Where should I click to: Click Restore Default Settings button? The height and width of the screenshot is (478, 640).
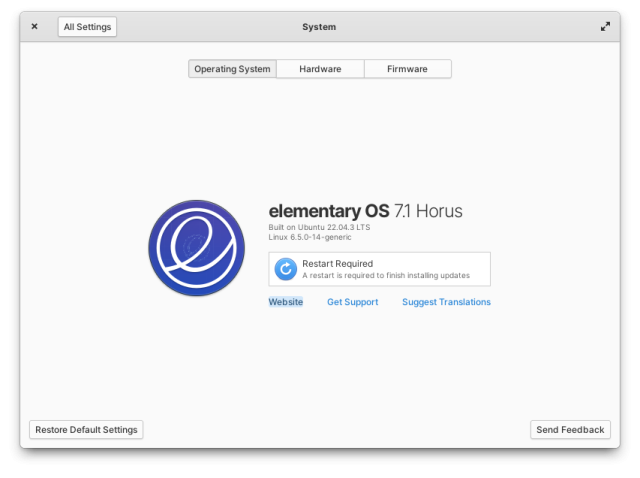click(x=86, y=429)
